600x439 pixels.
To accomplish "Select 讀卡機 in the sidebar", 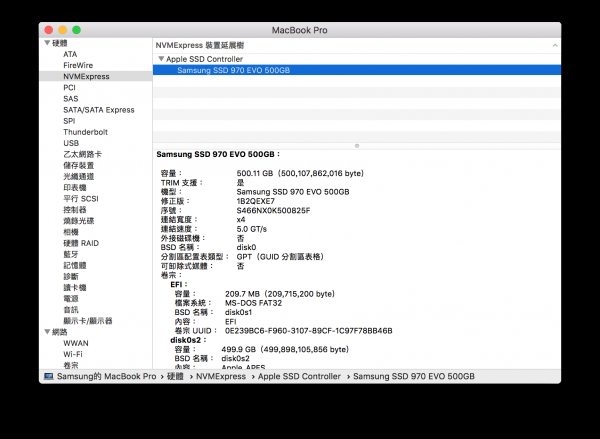I will click(x=75, y=287).
